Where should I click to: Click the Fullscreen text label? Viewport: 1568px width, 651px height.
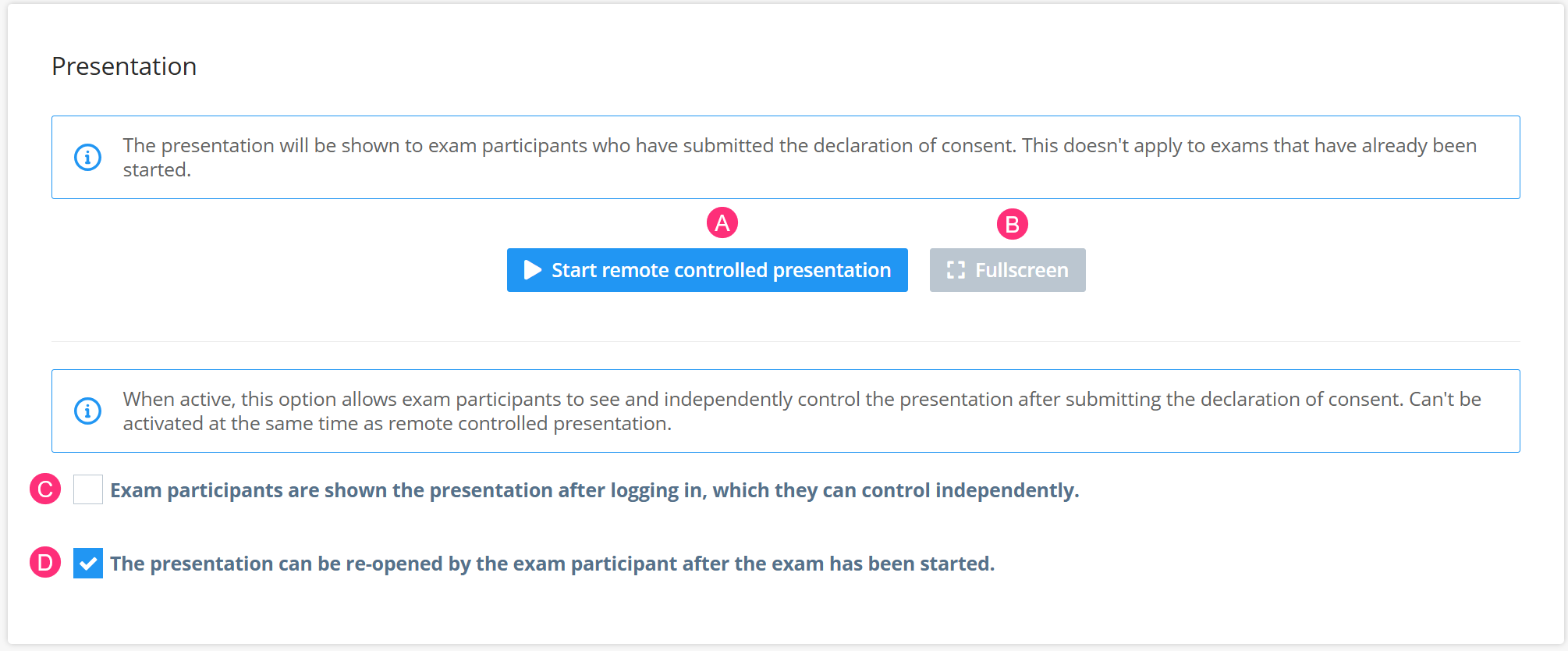coord(1021,269)
